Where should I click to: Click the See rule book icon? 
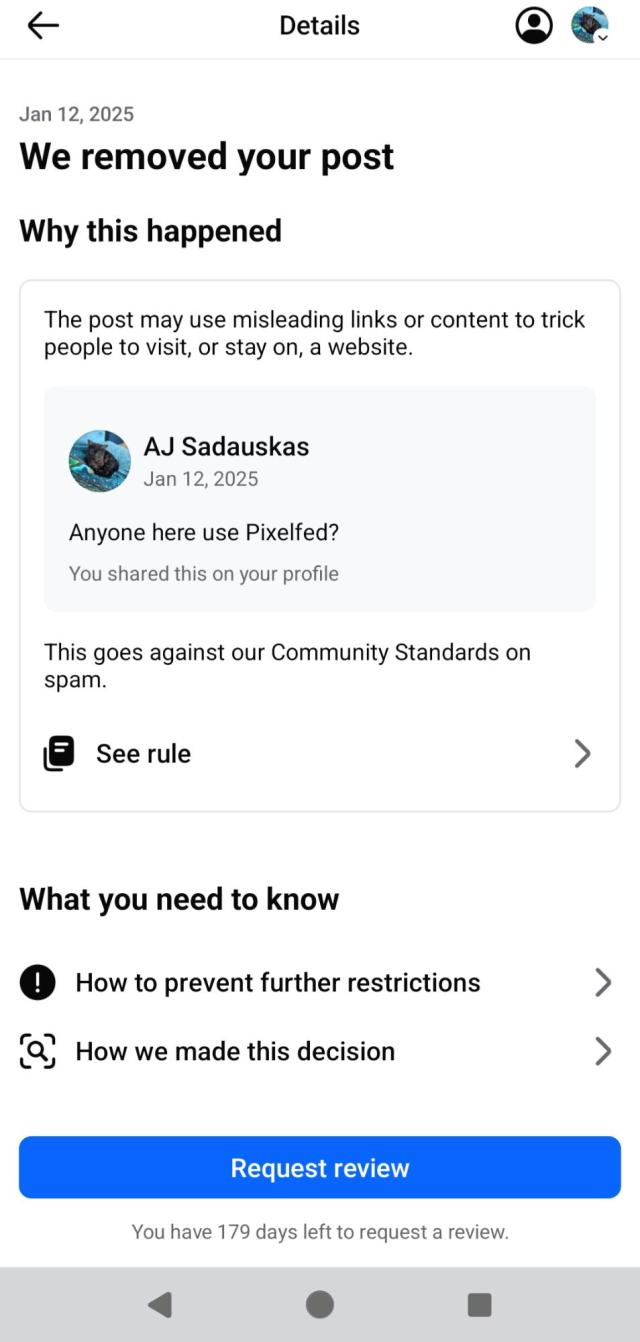[x=58, y=753]
